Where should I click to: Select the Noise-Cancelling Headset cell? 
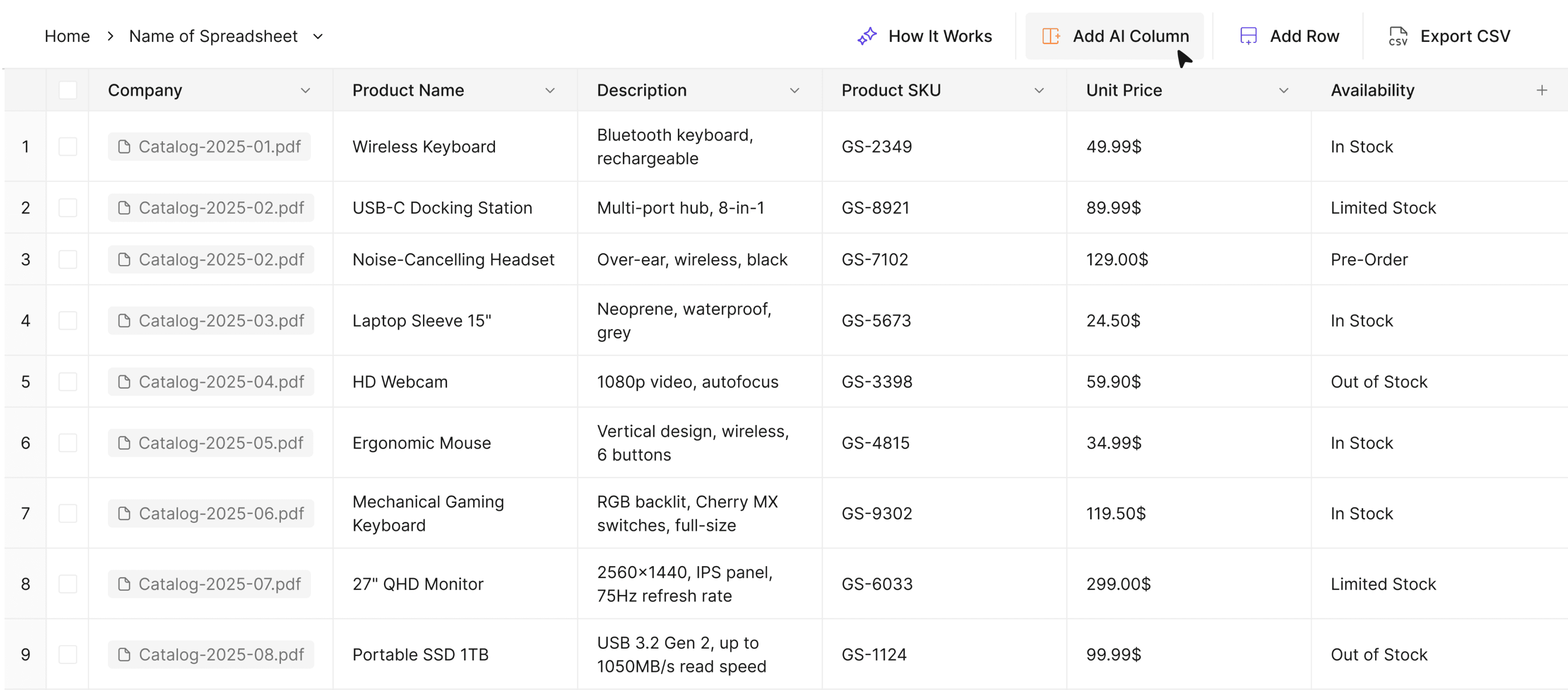(x=455, y=260)
